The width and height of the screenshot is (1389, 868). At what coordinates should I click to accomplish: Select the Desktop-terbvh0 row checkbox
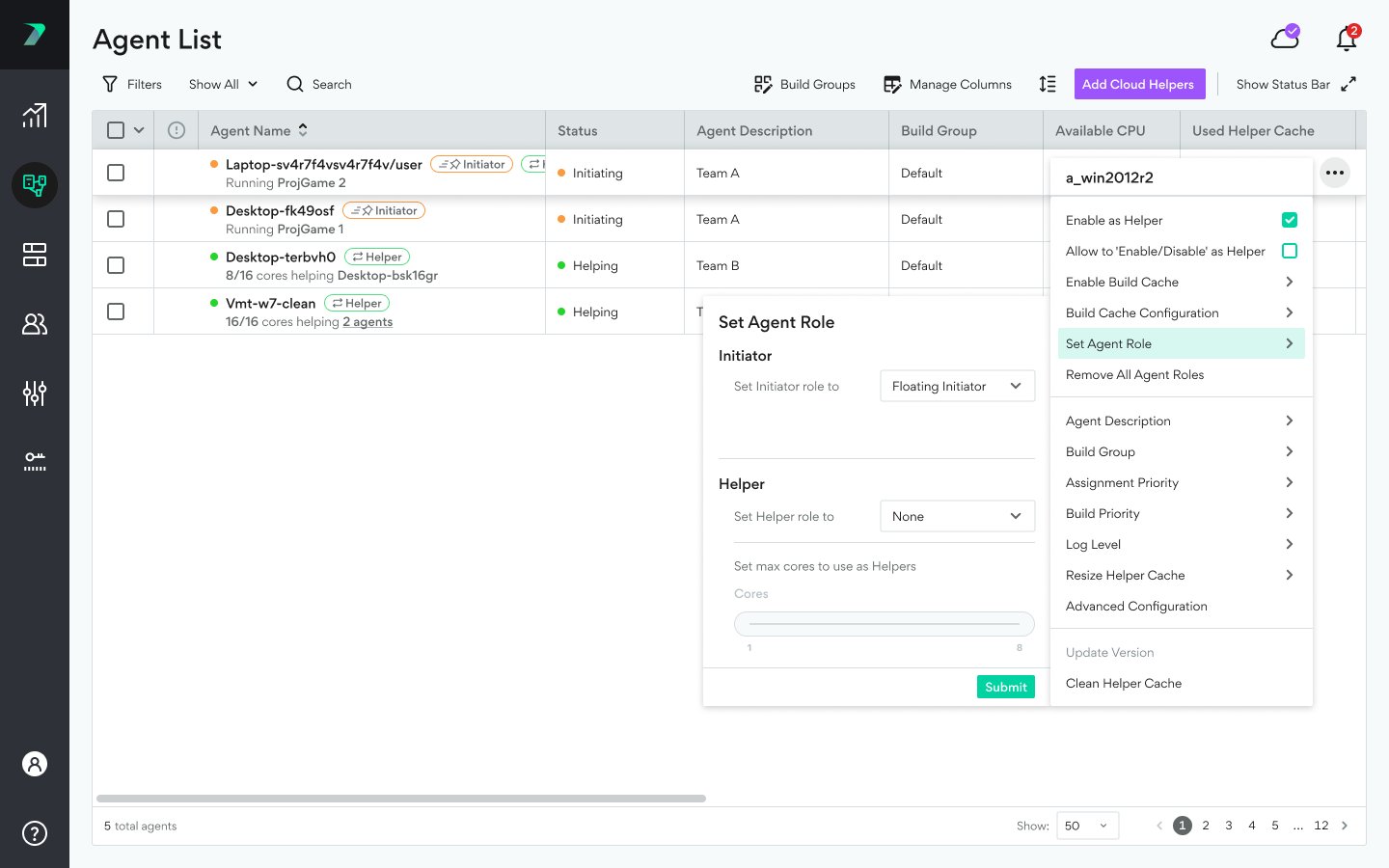point(116,265)
